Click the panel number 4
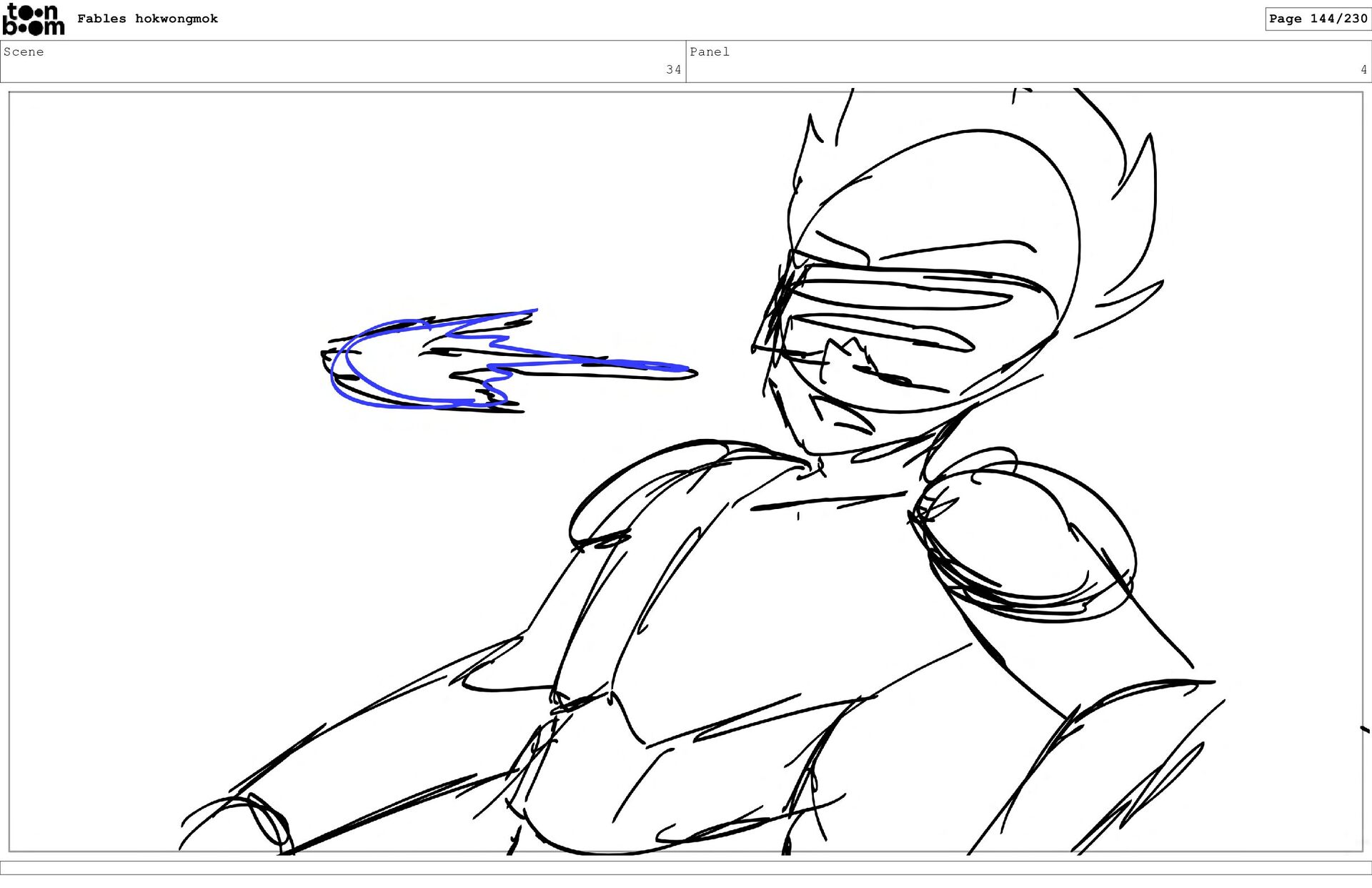The height and width of the screenshot is (888, 1372). tap(1363, 70)
